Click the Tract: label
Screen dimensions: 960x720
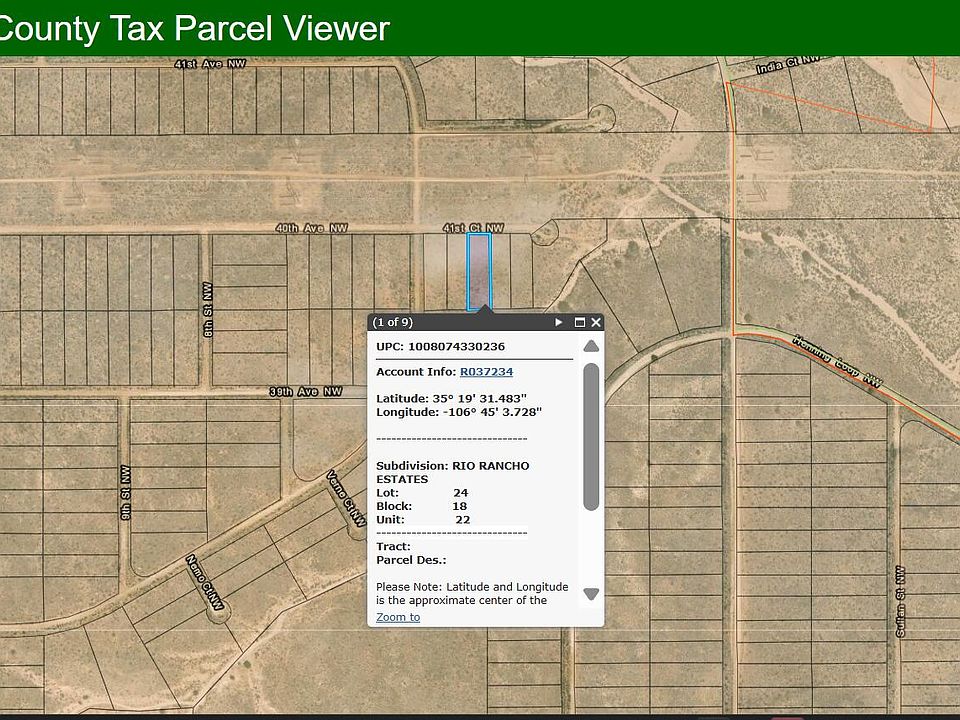click(x=393, y=547)
